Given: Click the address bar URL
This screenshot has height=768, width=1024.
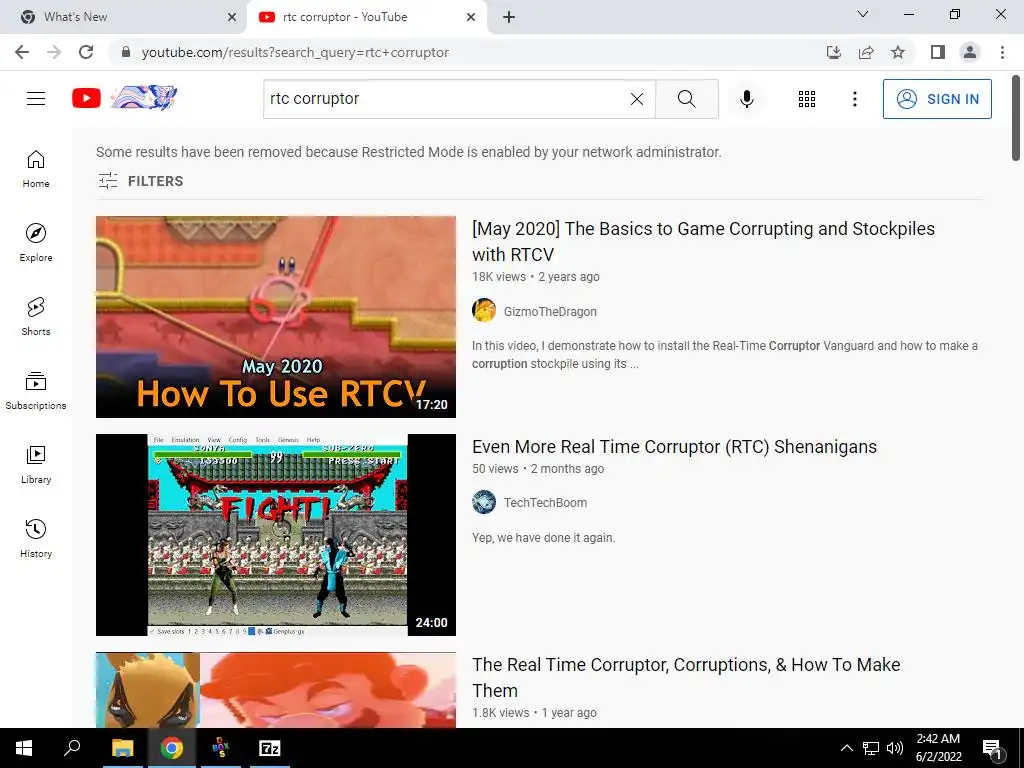Looking at the screenshot, I should click(x=295, y=52).
